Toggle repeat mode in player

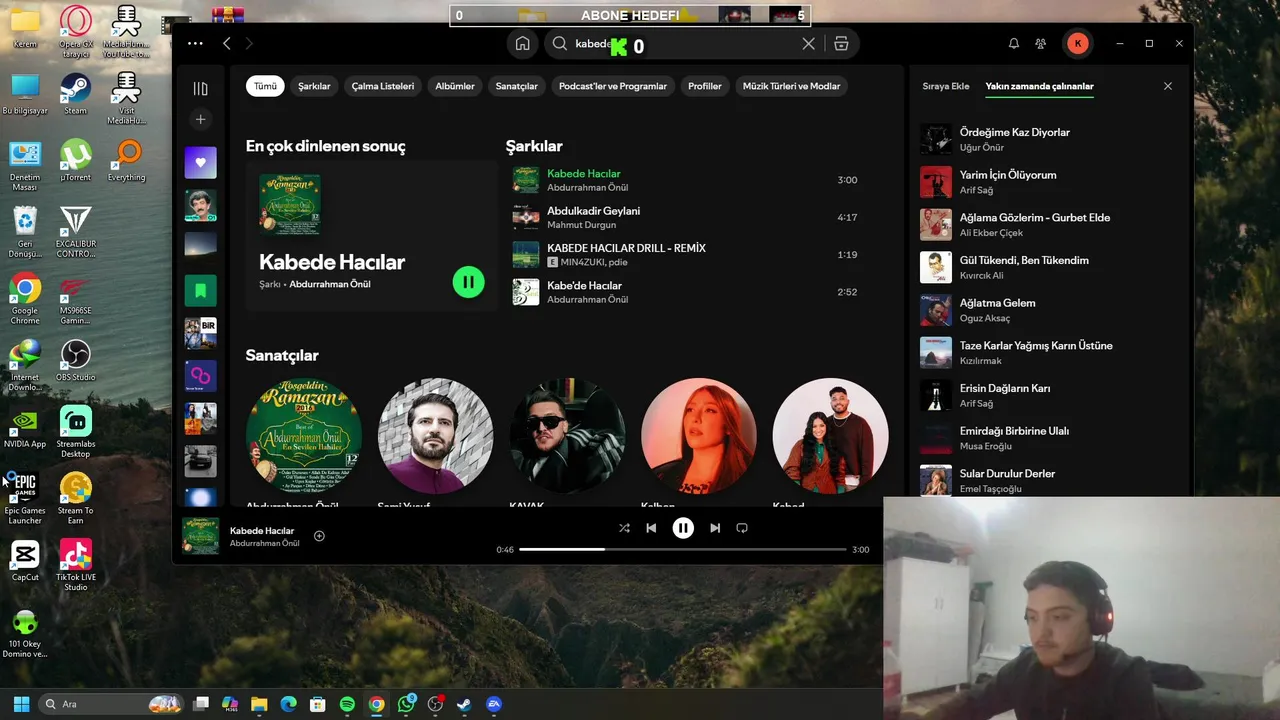(742, 528)
